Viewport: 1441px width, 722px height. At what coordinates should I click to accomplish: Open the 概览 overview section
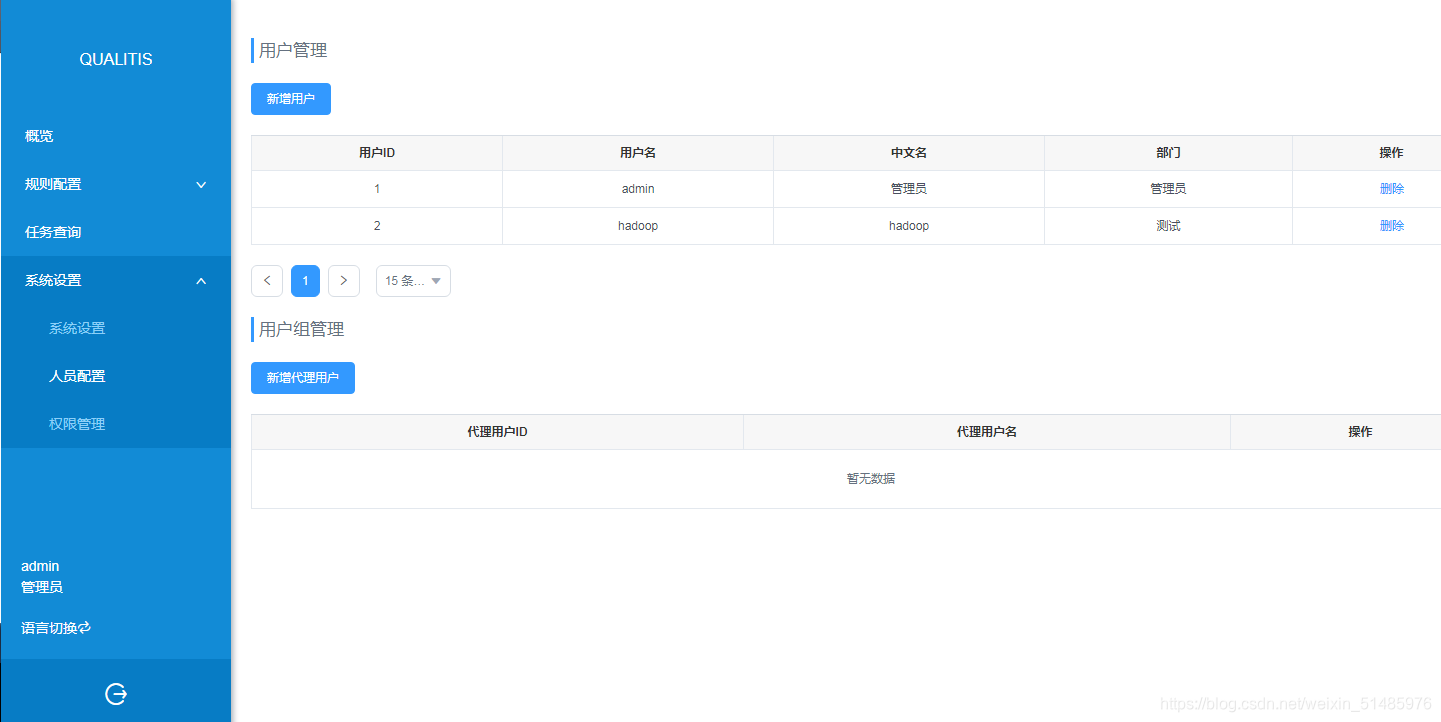[38, 136]
